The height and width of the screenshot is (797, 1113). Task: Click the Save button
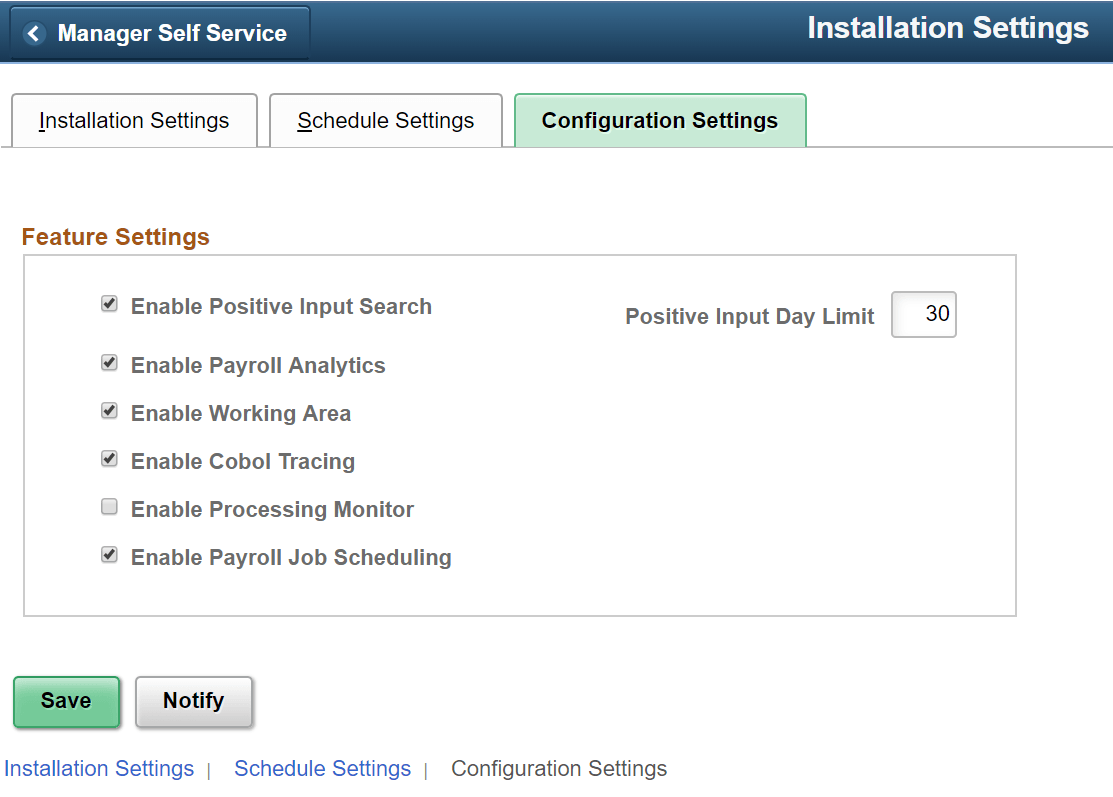[x=66, y=701]
